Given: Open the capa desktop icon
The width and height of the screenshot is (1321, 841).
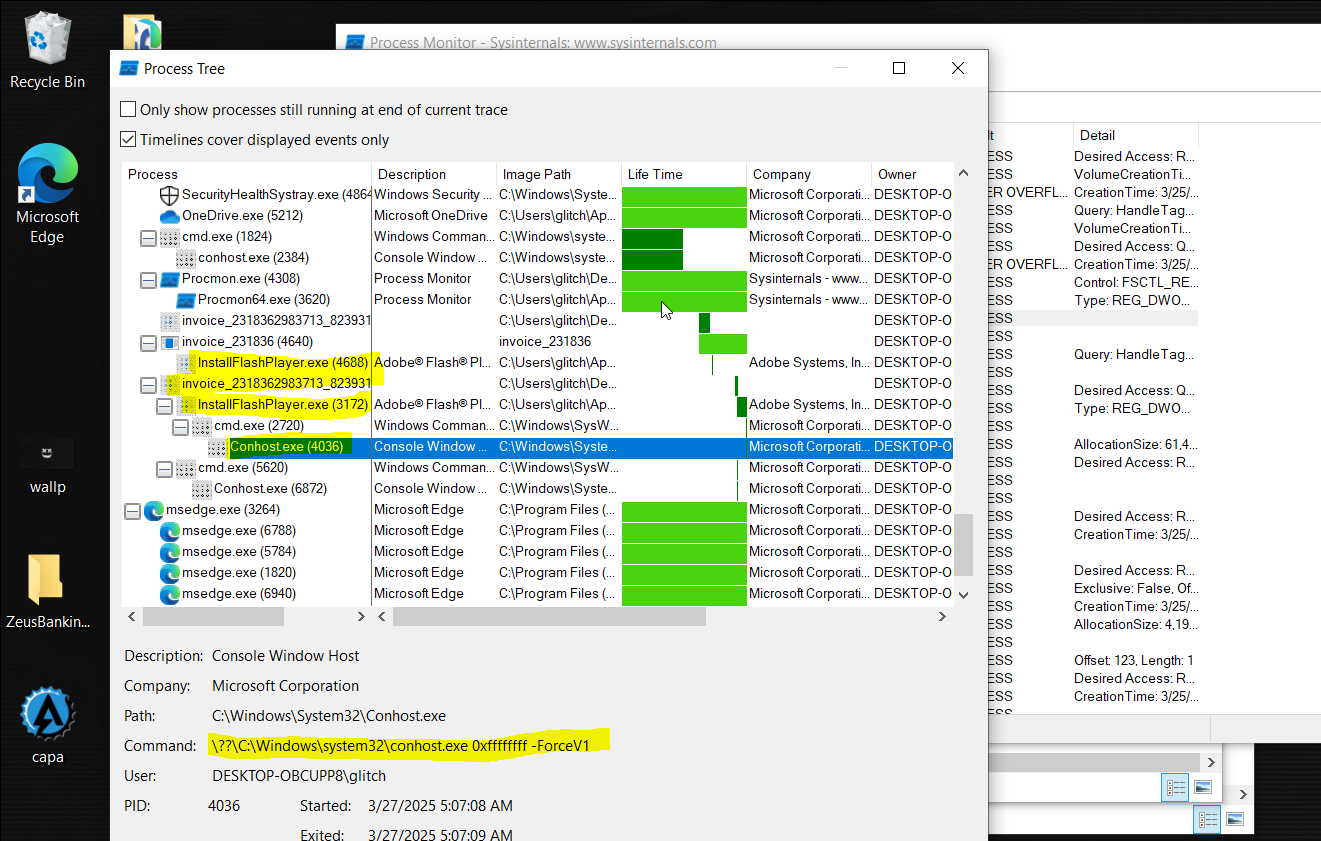Looking at the screenshot, I should pos(47,715).
